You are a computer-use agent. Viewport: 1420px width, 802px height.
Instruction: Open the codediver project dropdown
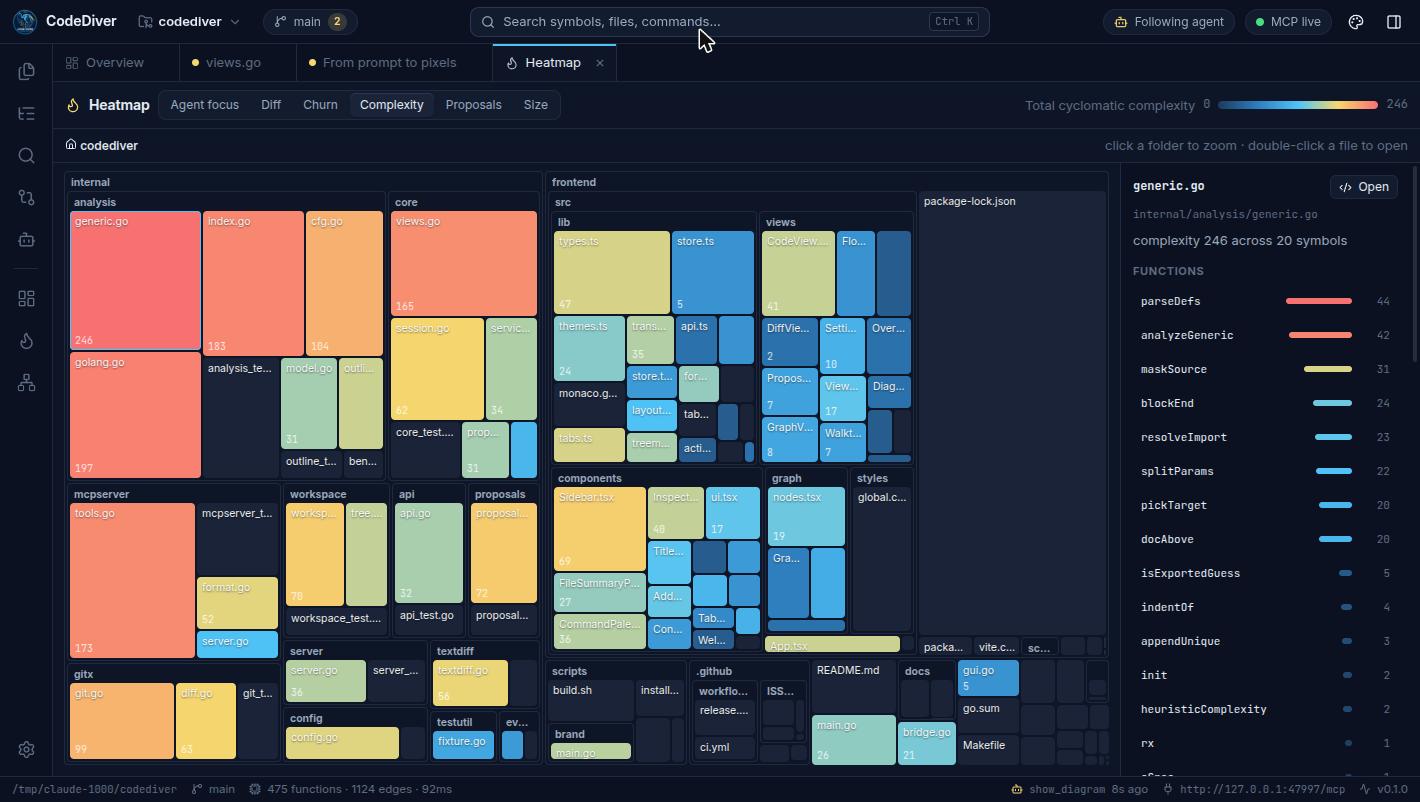point(189,22)
